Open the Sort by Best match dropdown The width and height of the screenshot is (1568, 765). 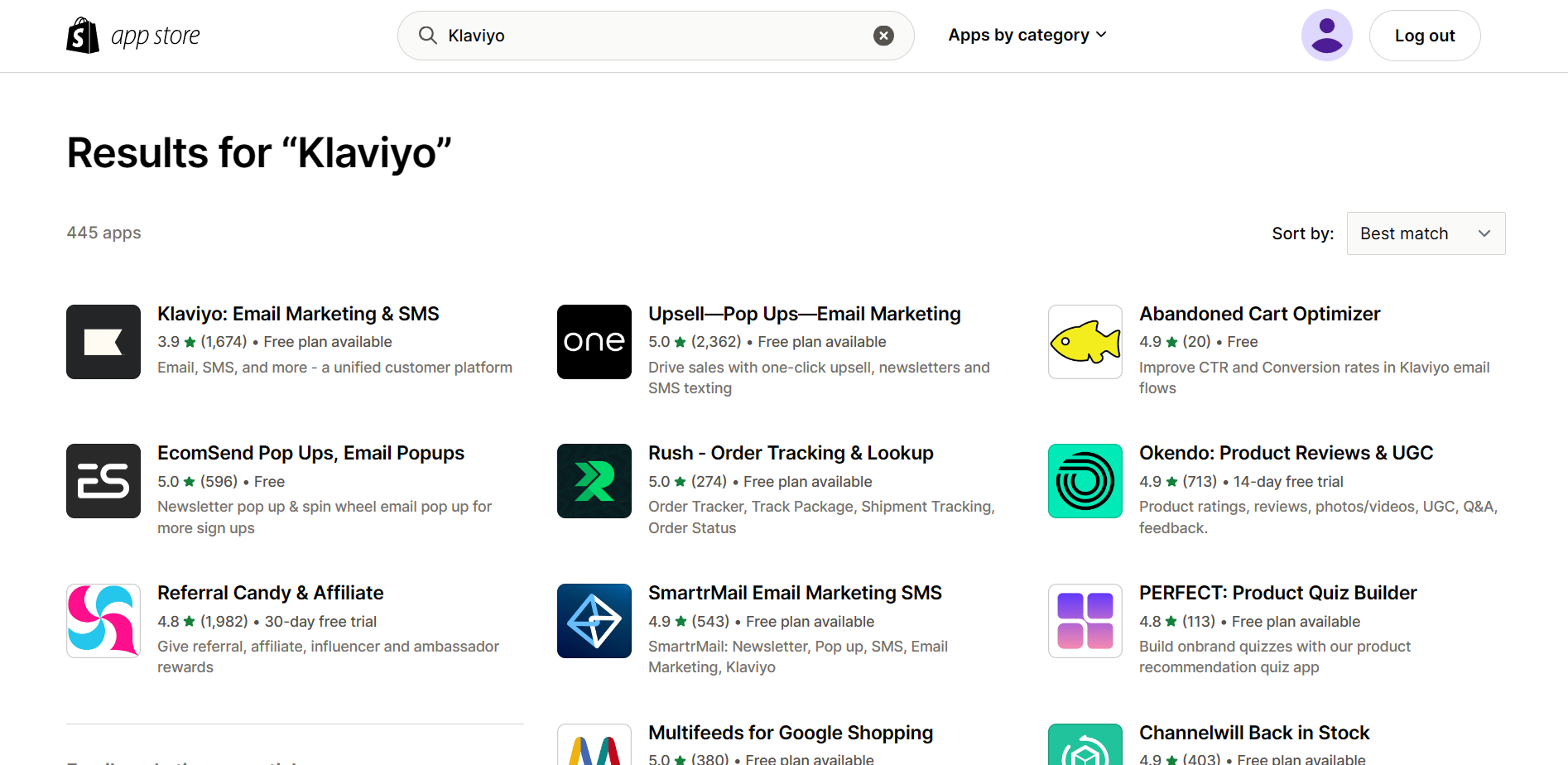click(x=1426, y=233)
